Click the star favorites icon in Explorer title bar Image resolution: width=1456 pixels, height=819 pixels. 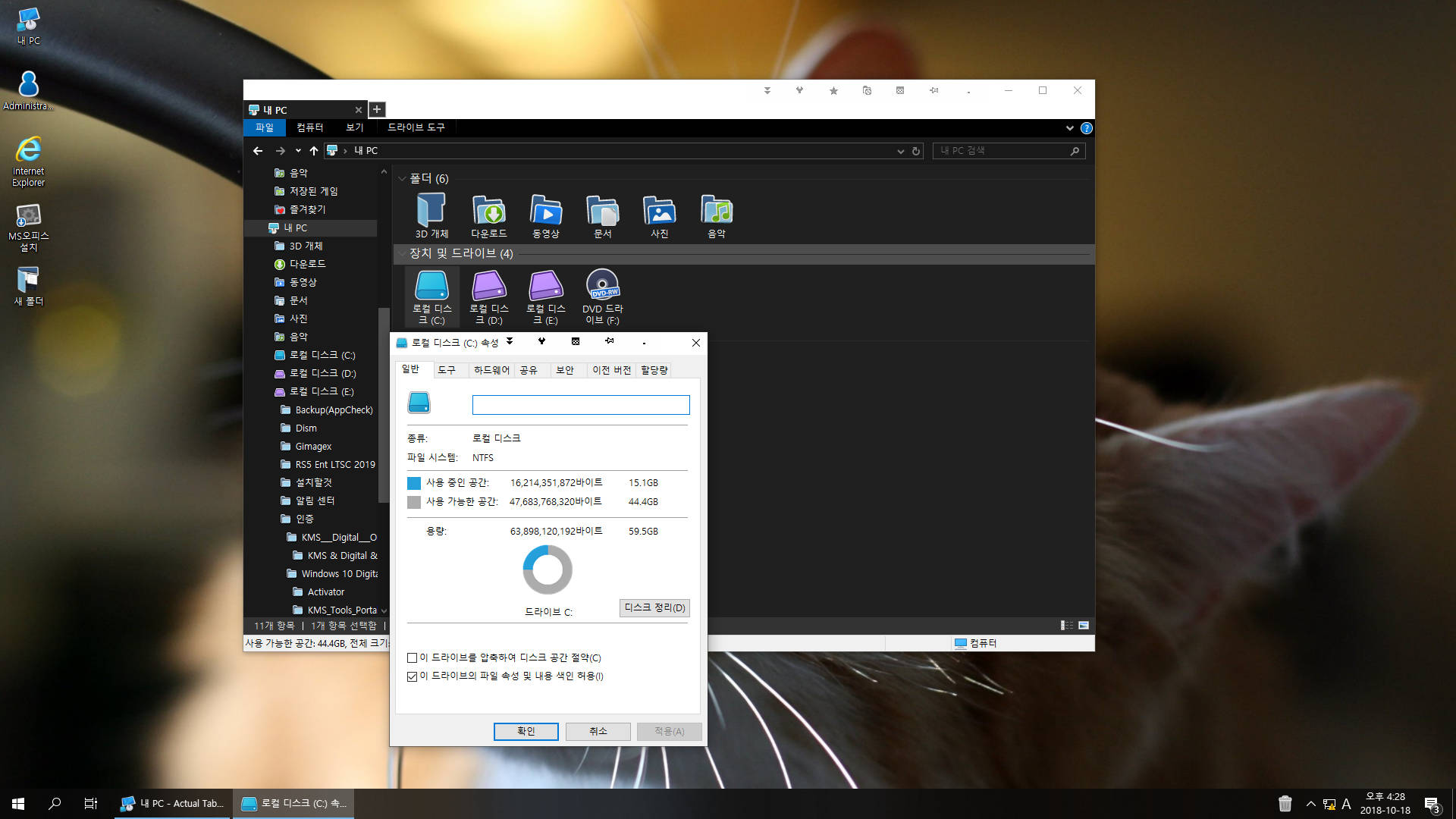point(833,90)
